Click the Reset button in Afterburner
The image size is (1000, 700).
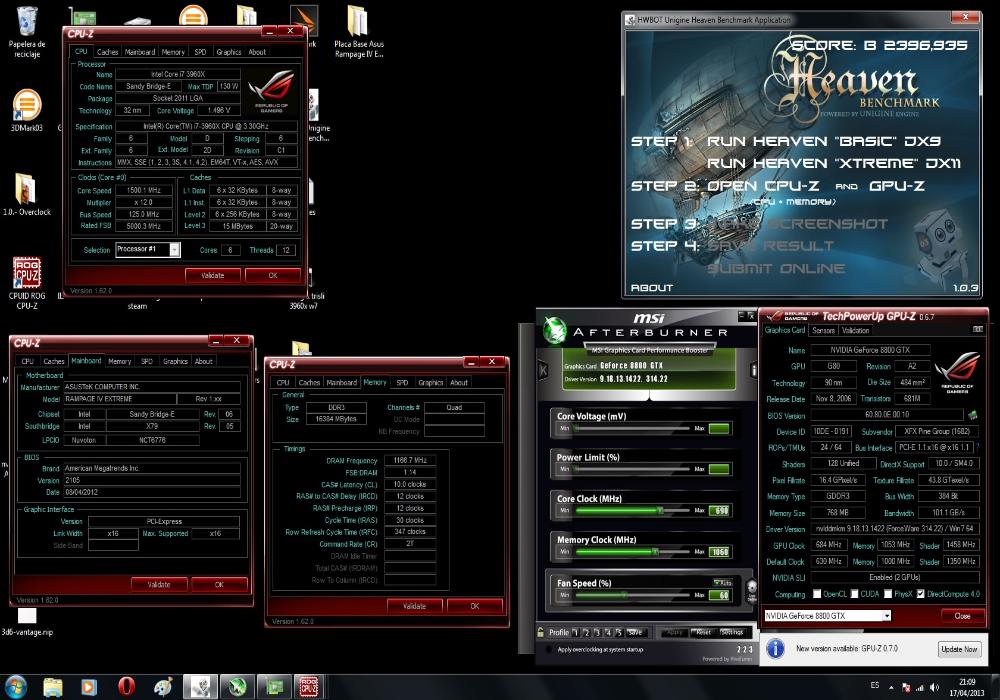pyautogui.click(x=703, y=632)
